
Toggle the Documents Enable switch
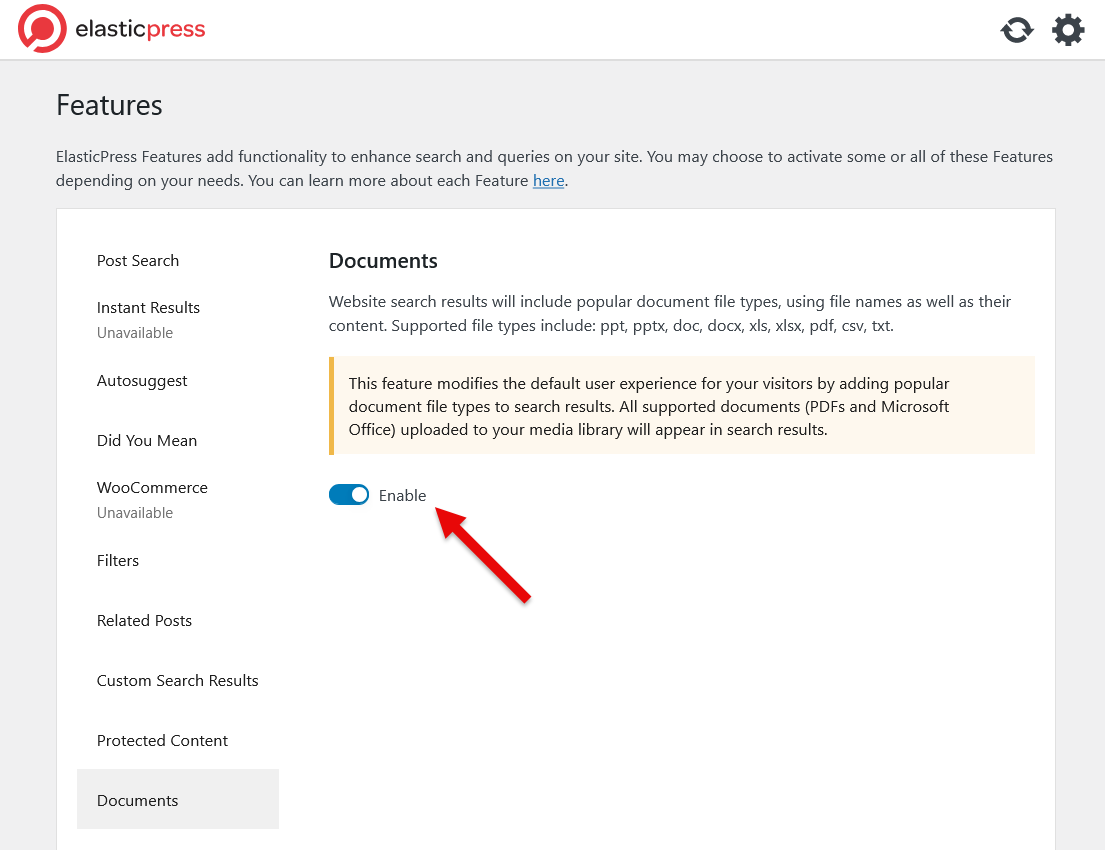pos(349,495)
